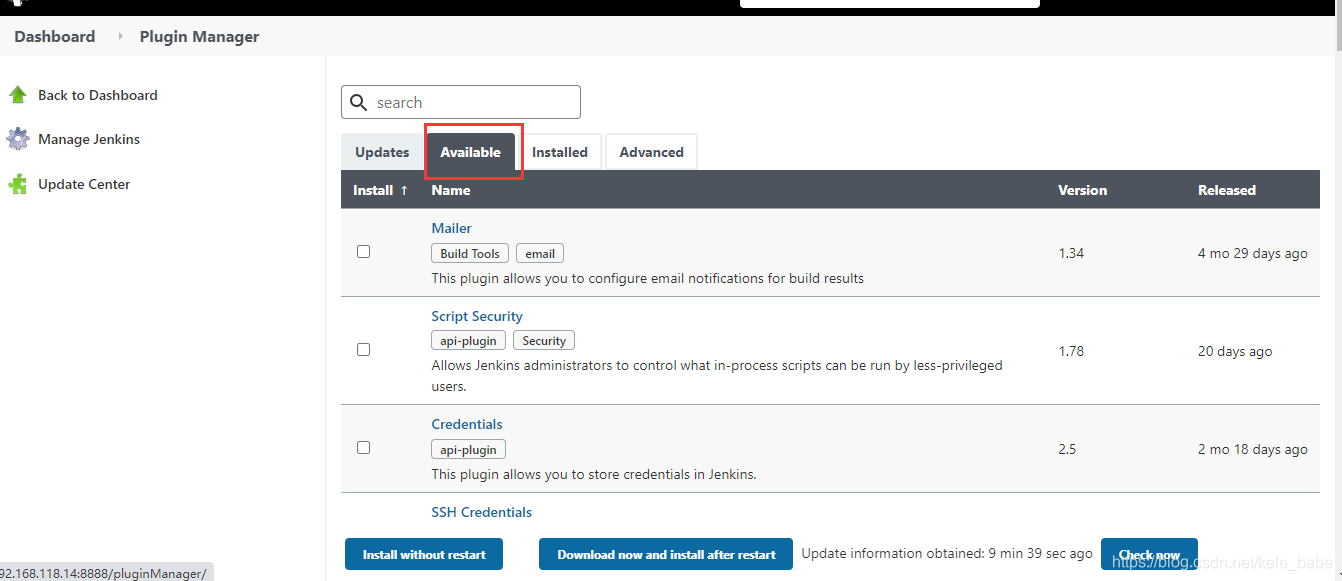Click the Mailer plugin description text

pyautogui.click(x=648, y=278)
